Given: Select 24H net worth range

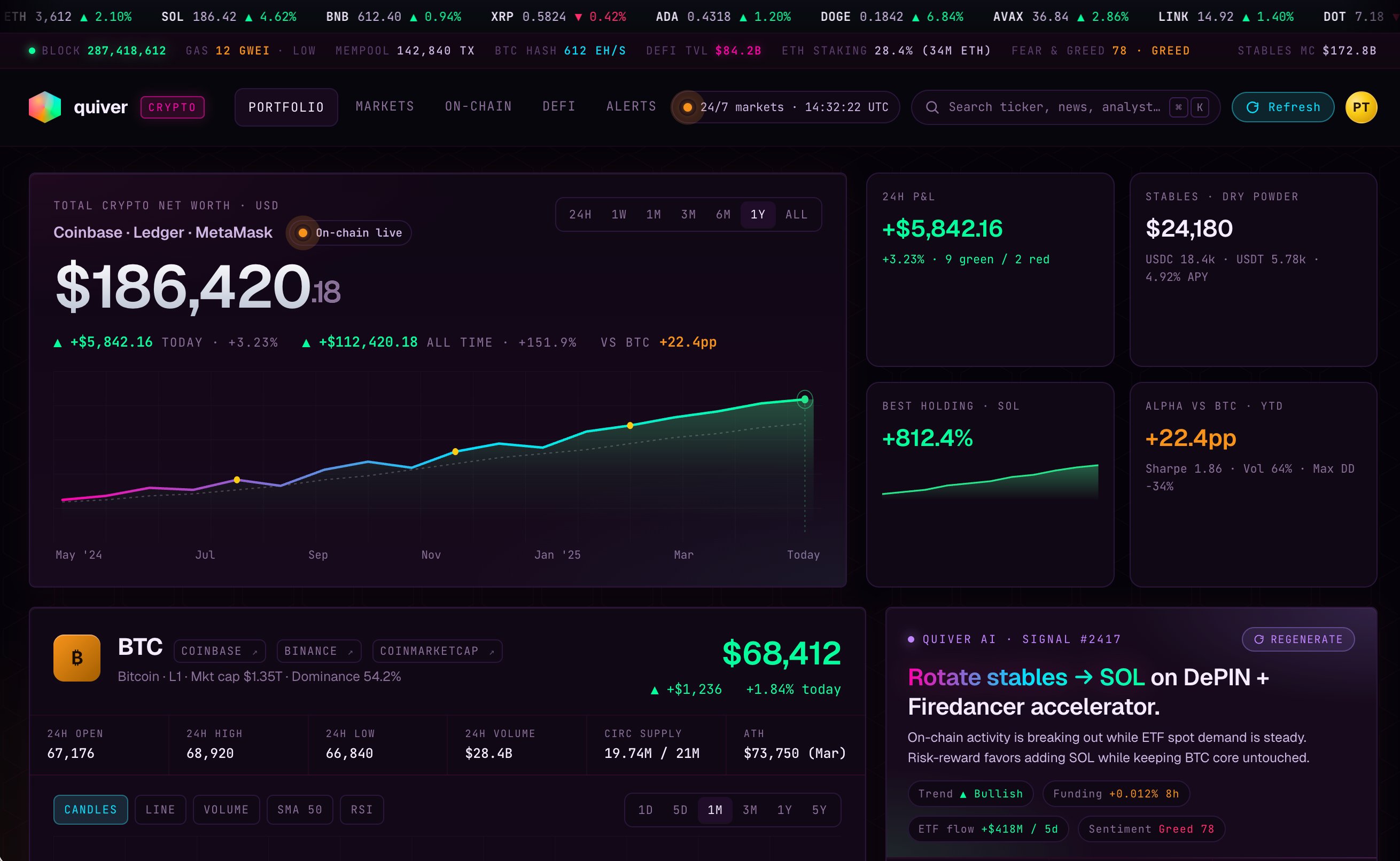Looking at the screenshot, I should point(580,215).
